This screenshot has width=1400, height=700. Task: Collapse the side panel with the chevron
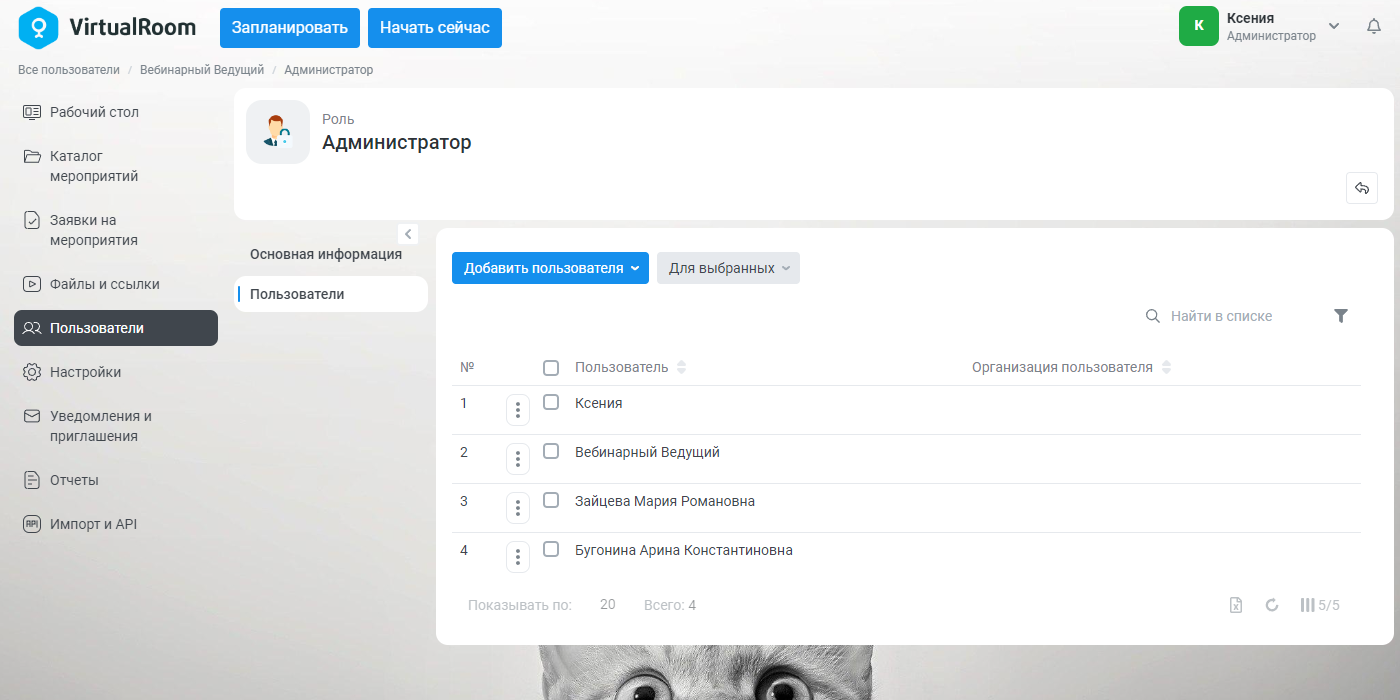(408, 234)
